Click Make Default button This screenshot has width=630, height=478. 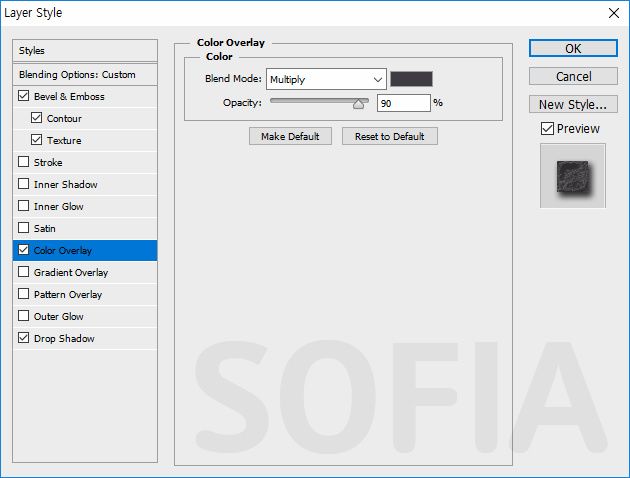[x=290, y=137]
